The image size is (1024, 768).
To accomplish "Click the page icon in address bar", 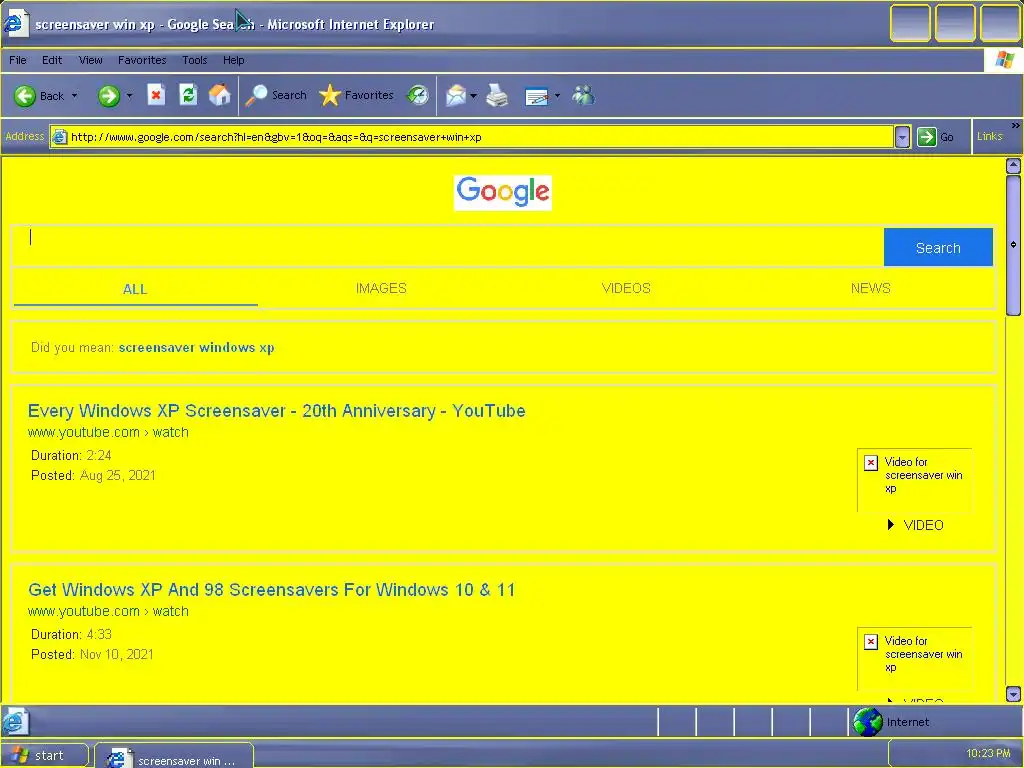I will click(x=59, y=137).
